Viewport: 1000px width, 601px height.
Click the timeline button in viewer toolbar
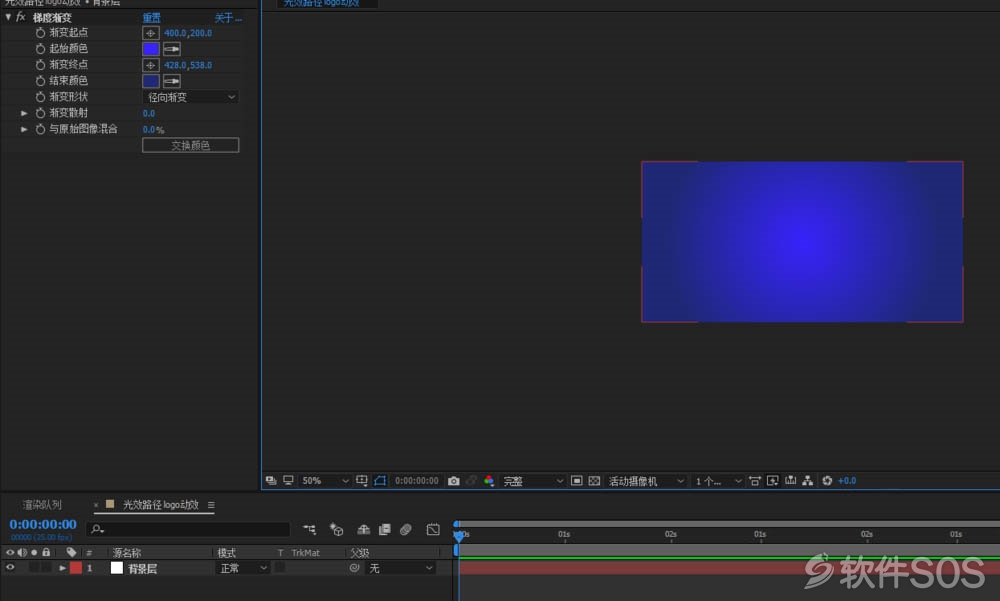point(790,480)
